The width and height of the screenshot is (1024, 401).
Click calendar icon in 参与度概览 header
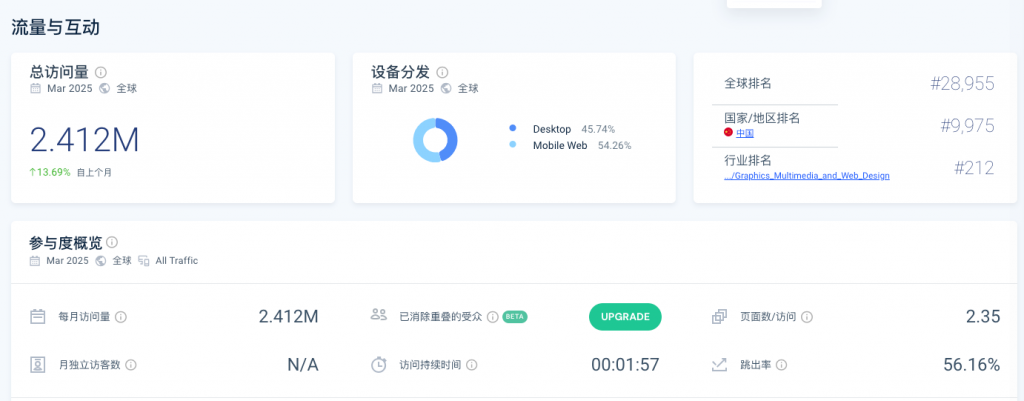point(35,261)
